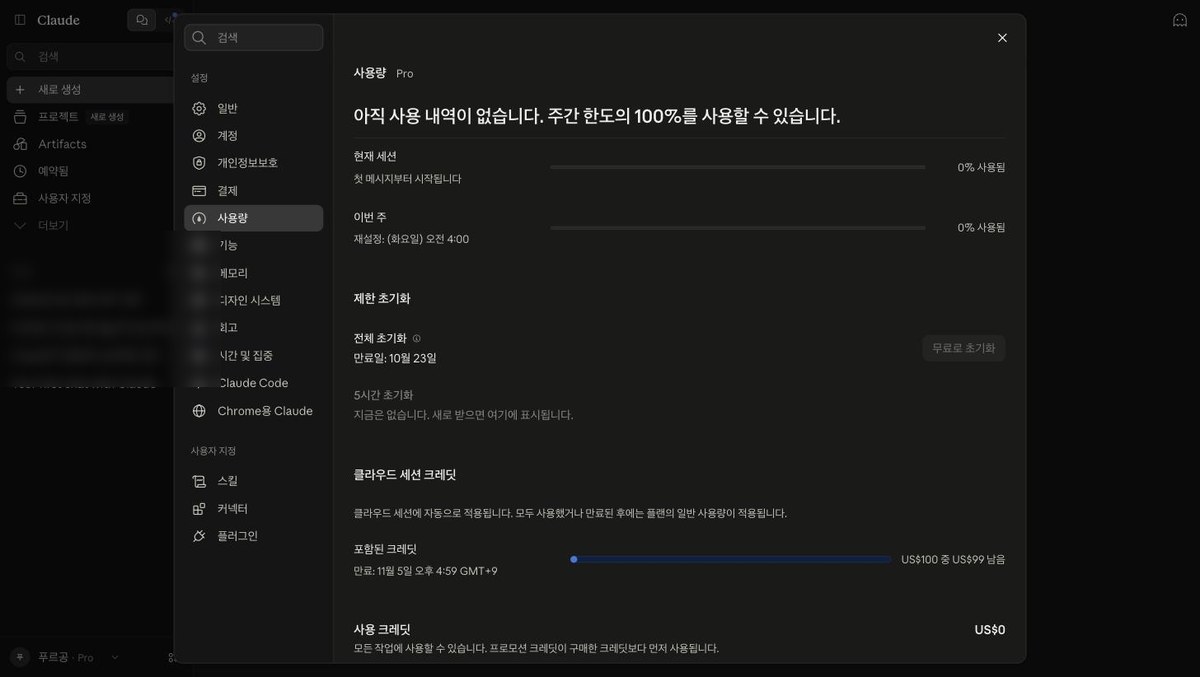Image resolution: width=1200 pixels, height=677 pixels.
Task: Click the 새로 생성 badge beside 프로젝트
Action: (x=107, y=117)
